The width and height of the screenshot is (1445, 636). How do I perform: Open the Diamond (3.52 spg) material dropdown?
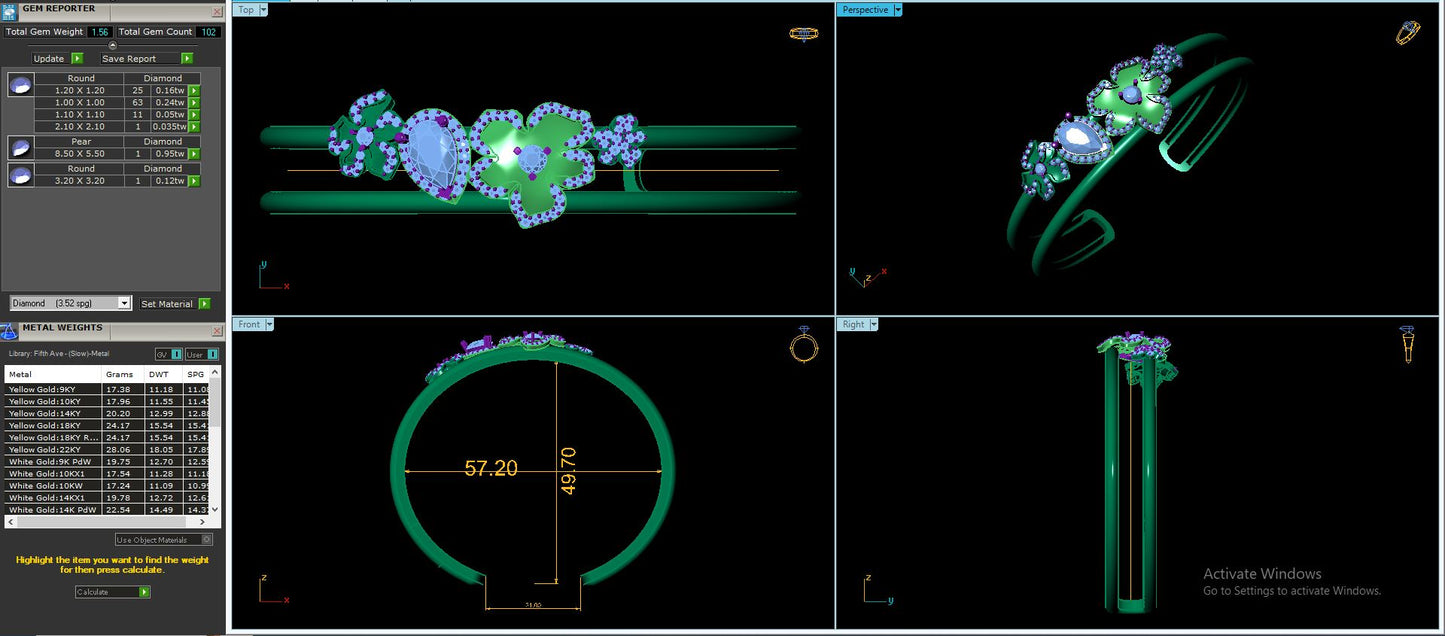coord(125,303)
